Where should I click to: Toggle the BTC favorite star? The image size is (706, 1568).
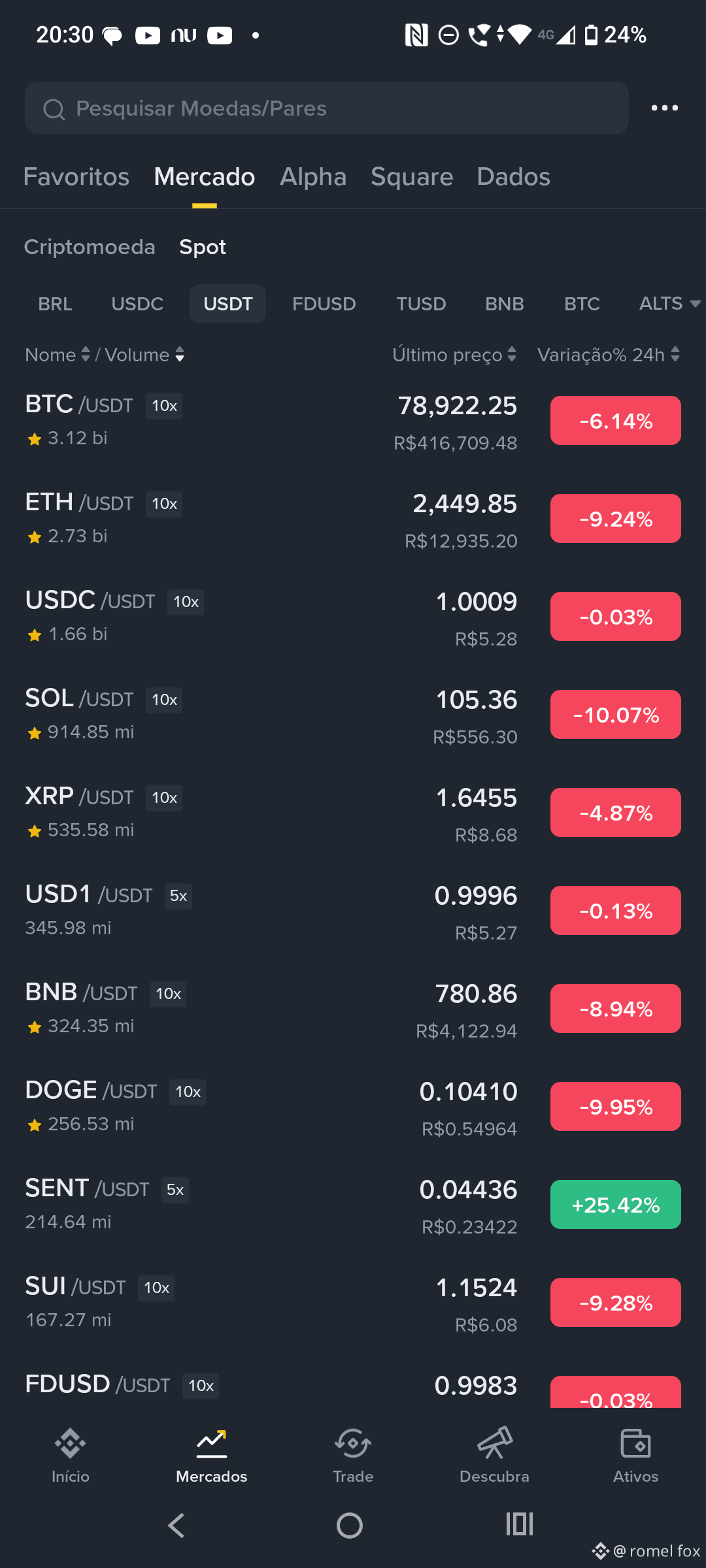click(x=35, y=439)
